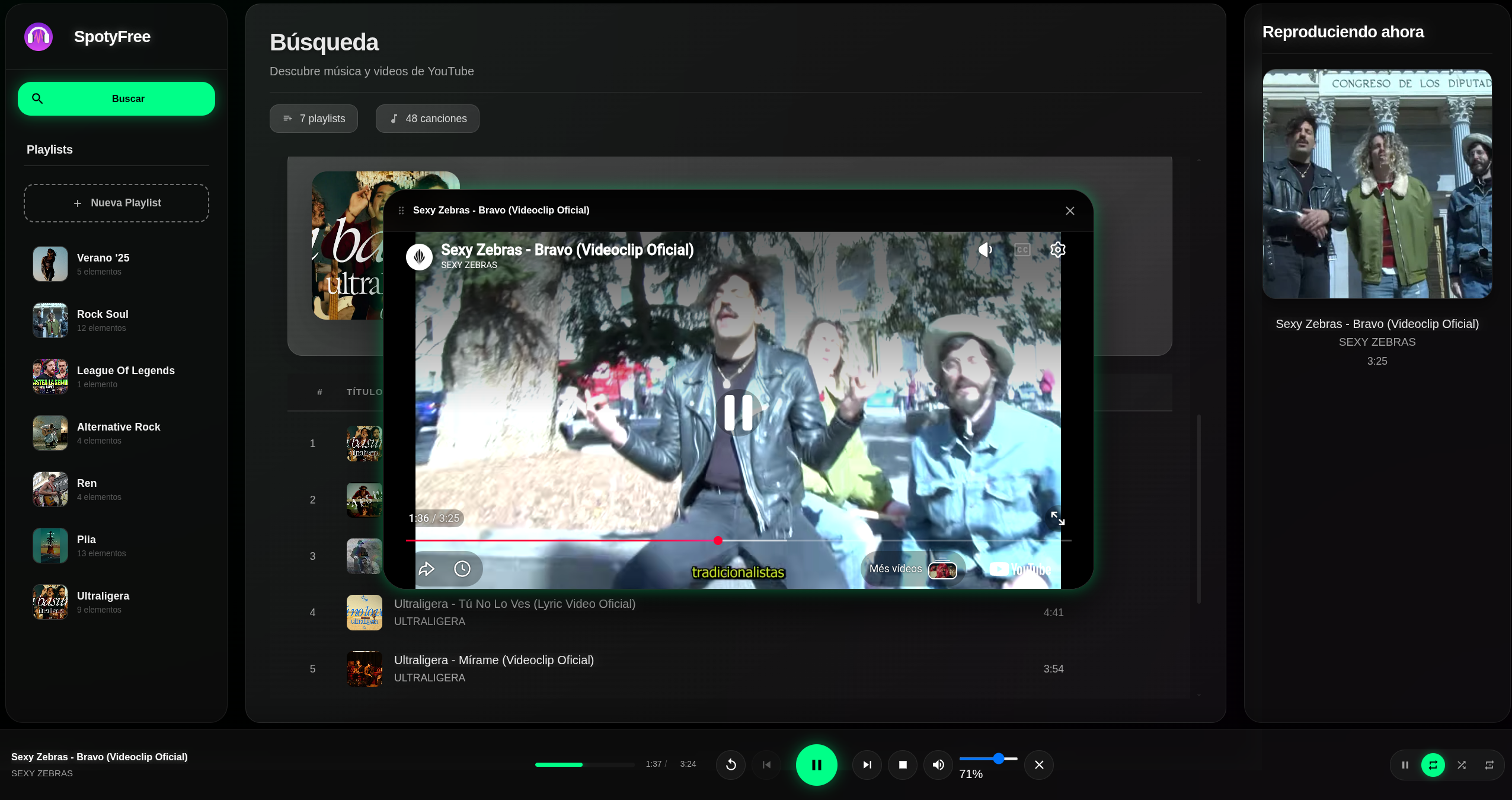Click the red YouTube progress bar scrubber
The height and width of the screenshot is (800, 1512).
[x=718, y=540]
